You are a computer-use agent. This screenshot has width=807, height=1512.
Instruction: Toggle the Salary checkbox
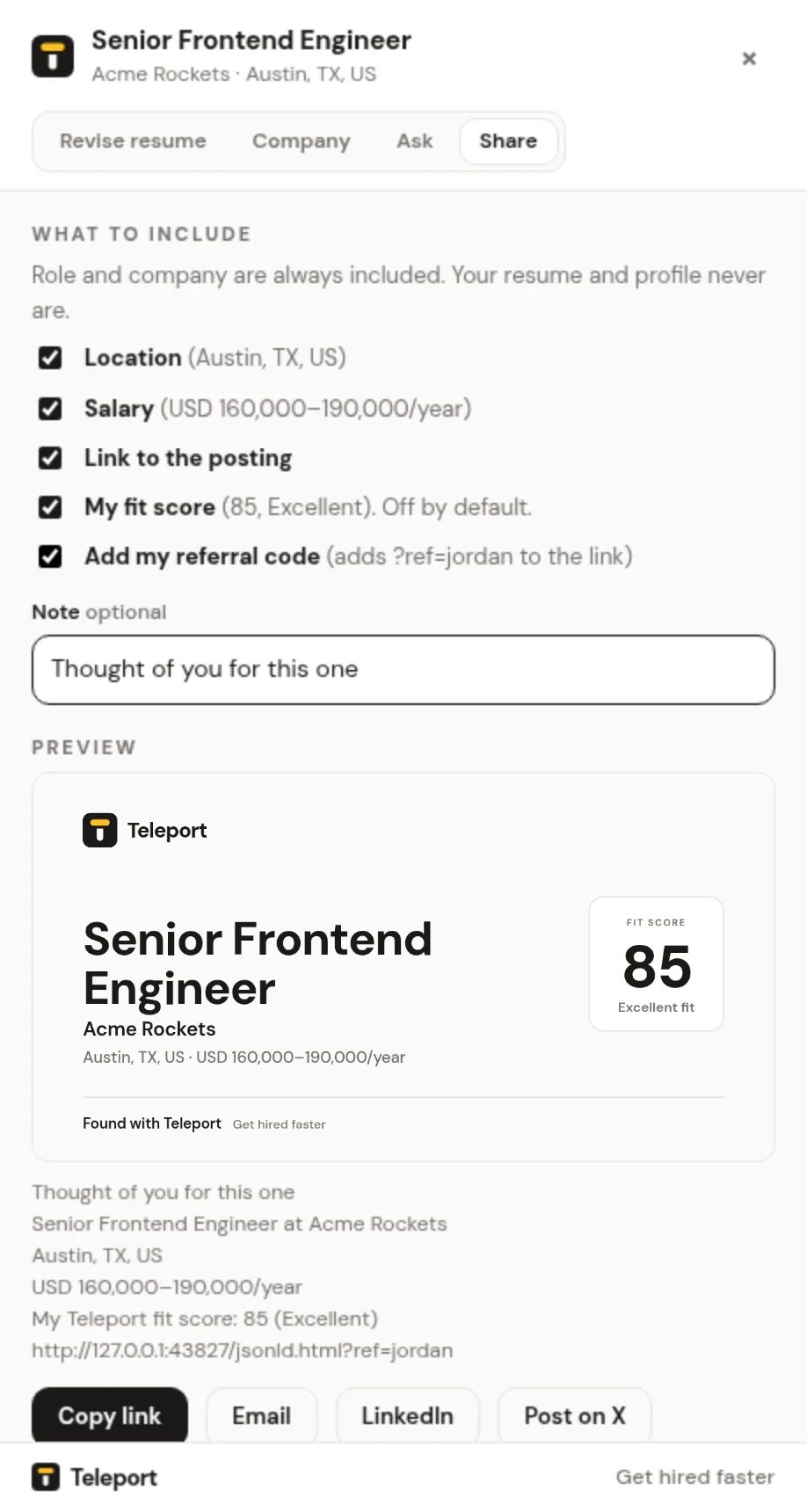pos(50,409)
